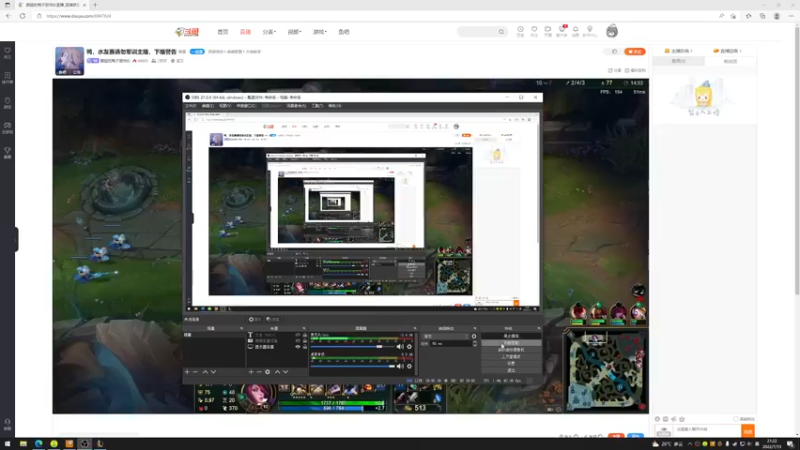Open the 编辑 menu in OBS

coord(208,106)
